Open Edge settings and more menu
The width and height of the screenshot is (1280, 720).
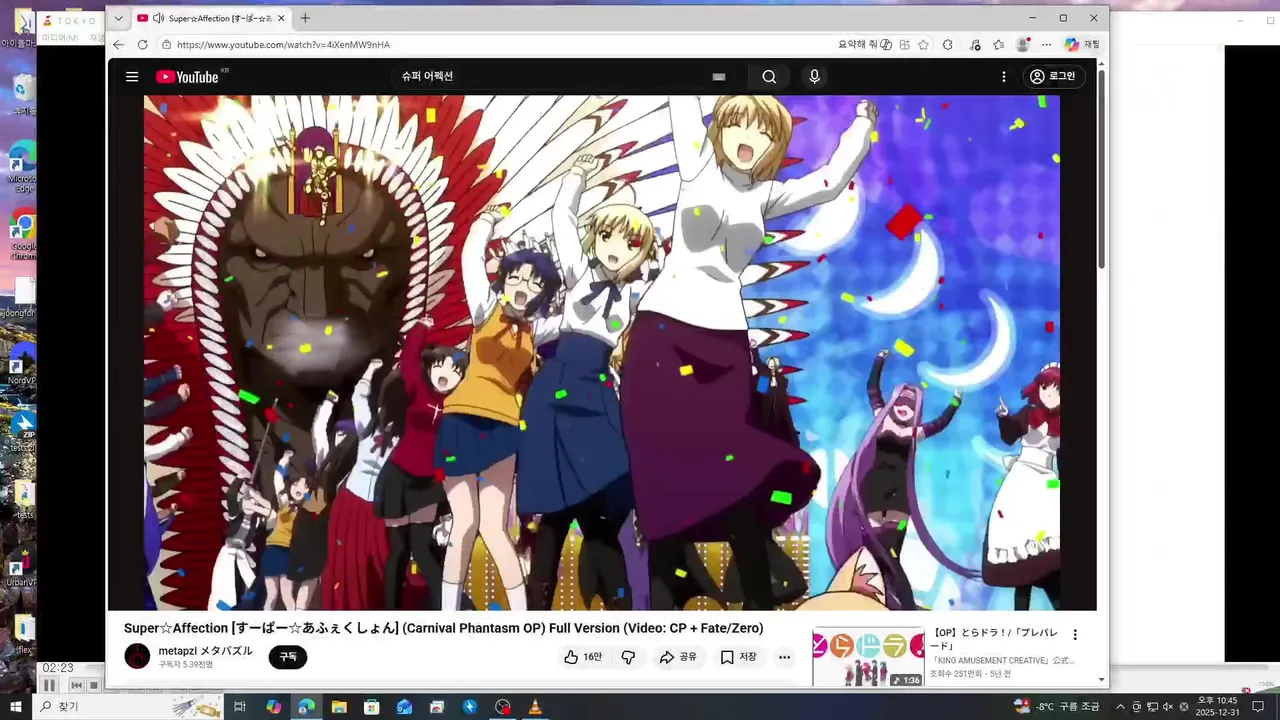tap(1046, 45)
